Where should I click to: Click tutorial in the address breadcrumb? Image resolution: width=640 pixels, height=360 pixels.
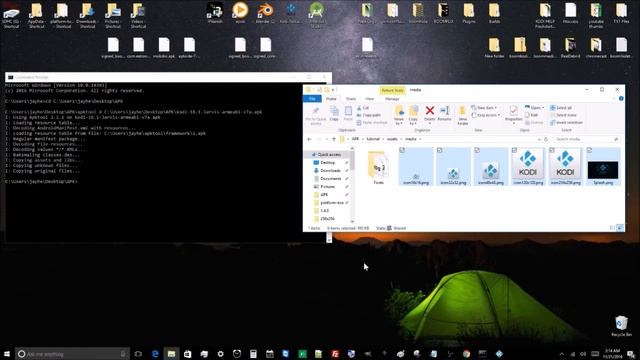click(373, 139)
